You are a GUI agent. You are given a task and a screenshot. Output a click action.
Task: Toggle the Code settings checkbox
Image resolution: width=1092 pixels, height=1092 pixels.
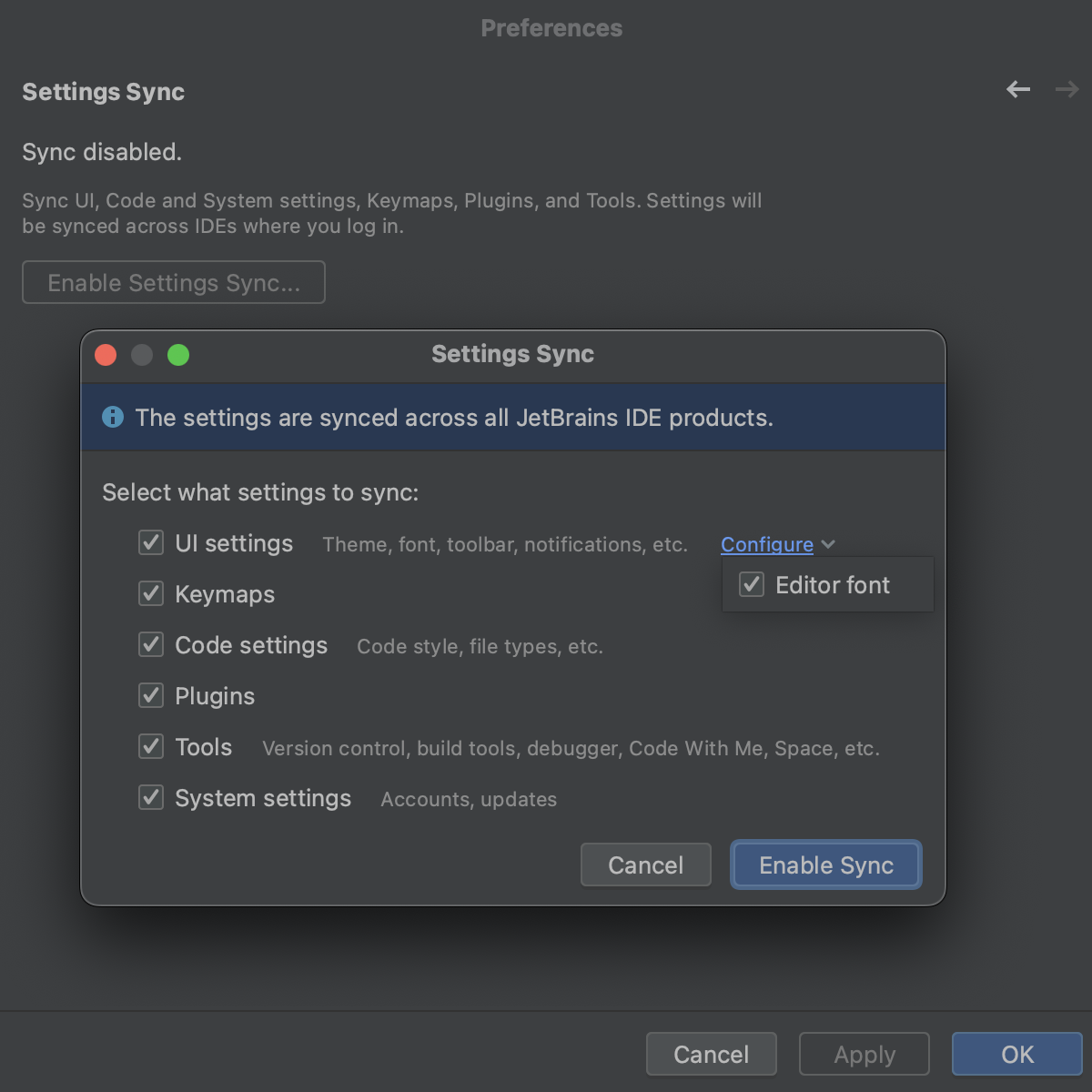[x=151, y=644]
